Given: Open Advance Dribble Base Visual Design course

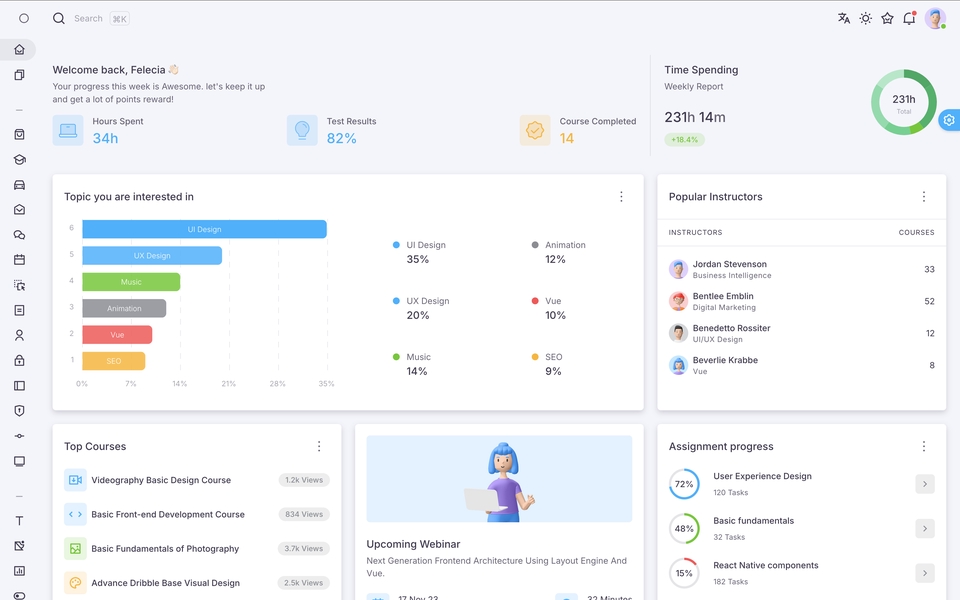Looking at the screenshot, I should [165, 583].
